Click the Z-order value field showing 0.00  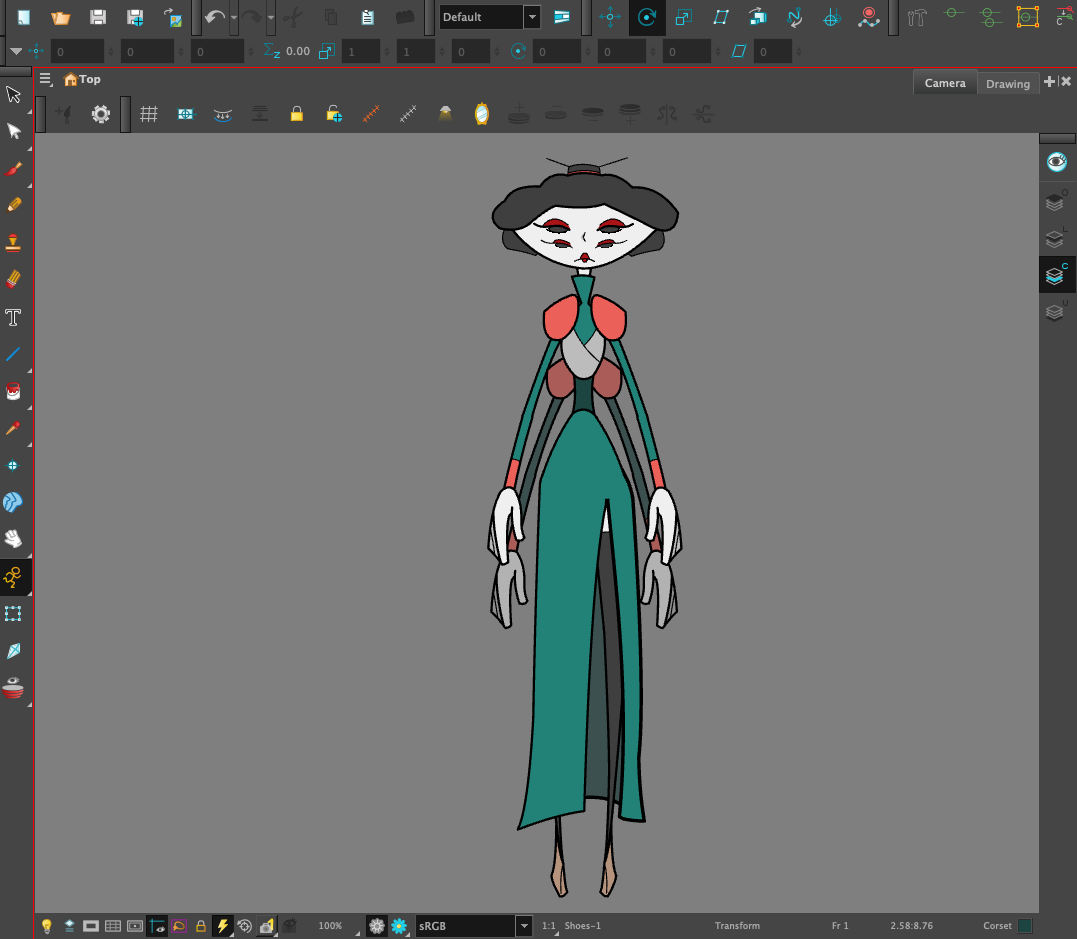298,51
